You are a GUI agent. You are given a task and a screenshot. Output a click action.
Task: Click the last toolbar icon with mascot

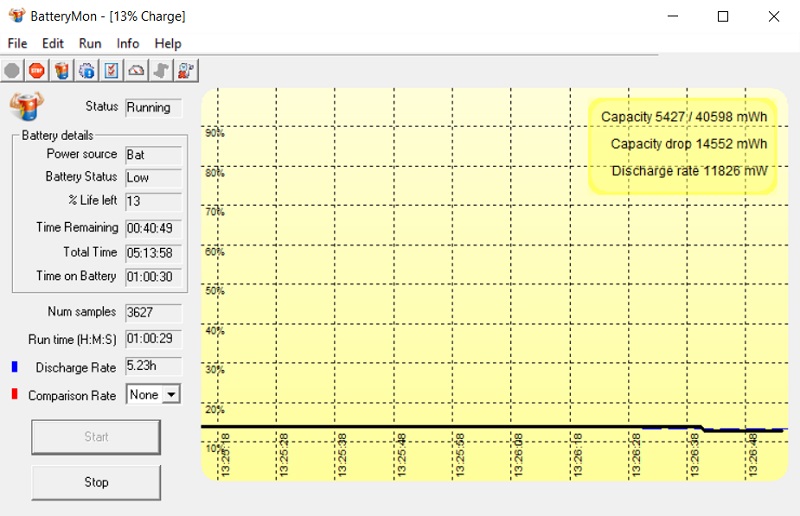coord(187,70)
